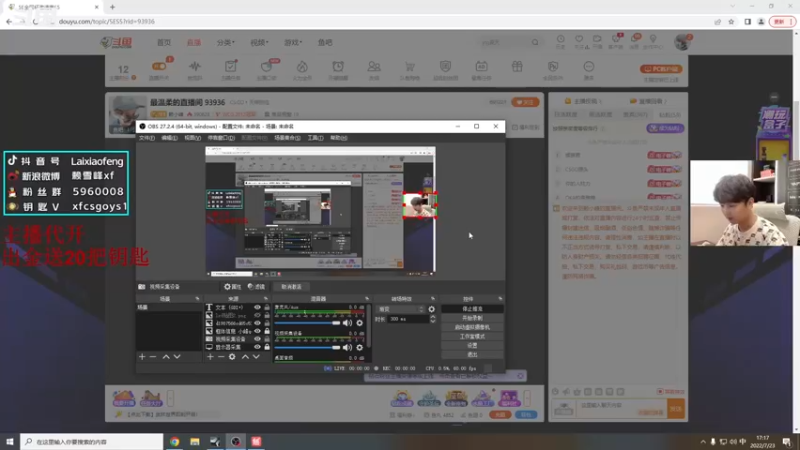Screen dimensions: 800x450
Task: Open File Explorer from the Windows taskbar
Action: 195,442
